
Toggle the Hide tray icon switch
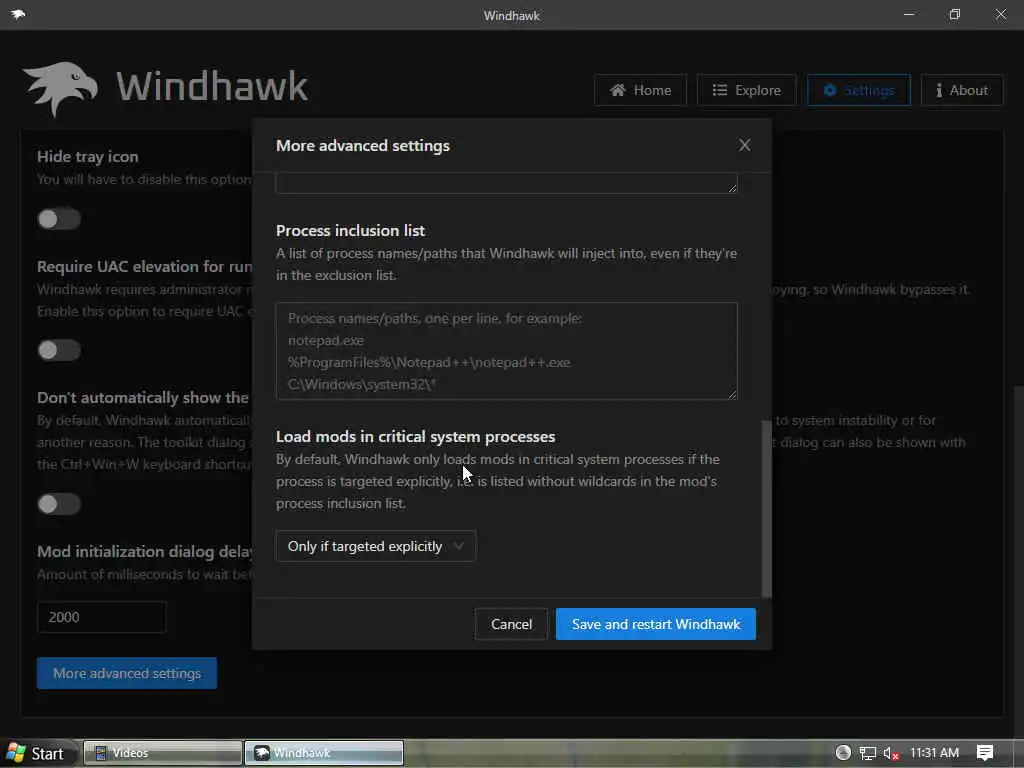(x=59, y=219)
